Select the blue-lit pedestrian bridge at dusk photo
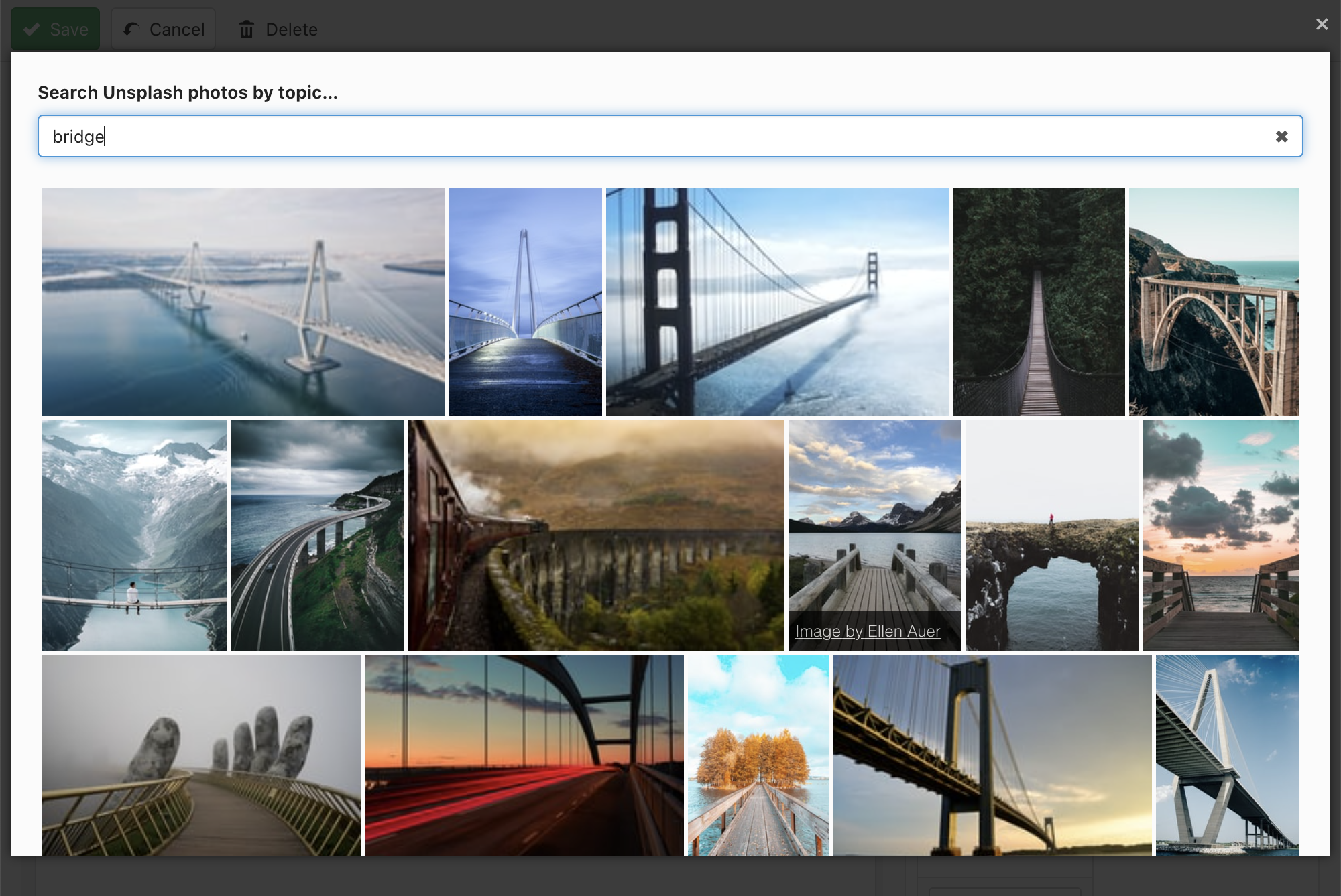The width and height of the screenshot is (1341, 896). (525, 302)
